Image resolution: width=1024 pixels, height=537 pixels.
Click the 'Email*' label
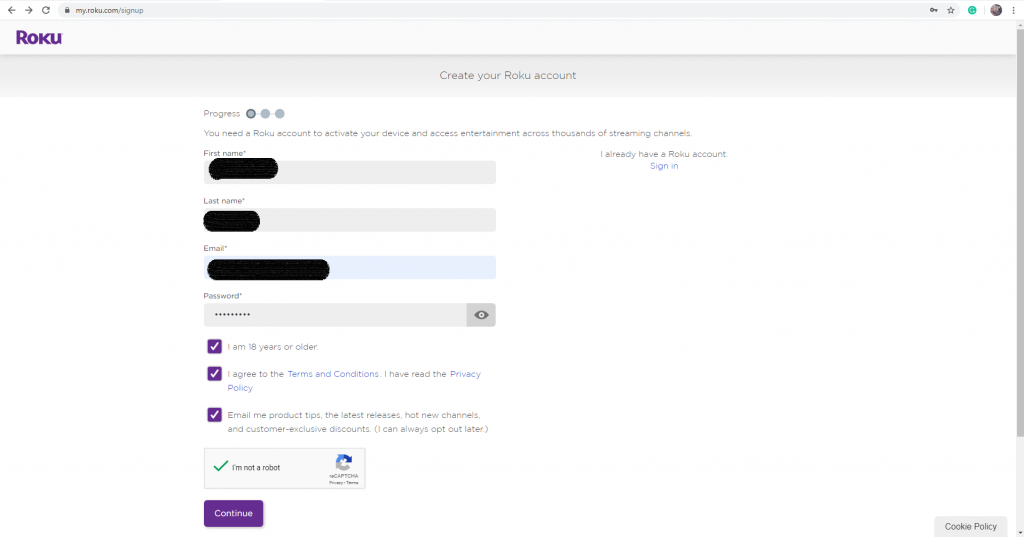point(216,248)
